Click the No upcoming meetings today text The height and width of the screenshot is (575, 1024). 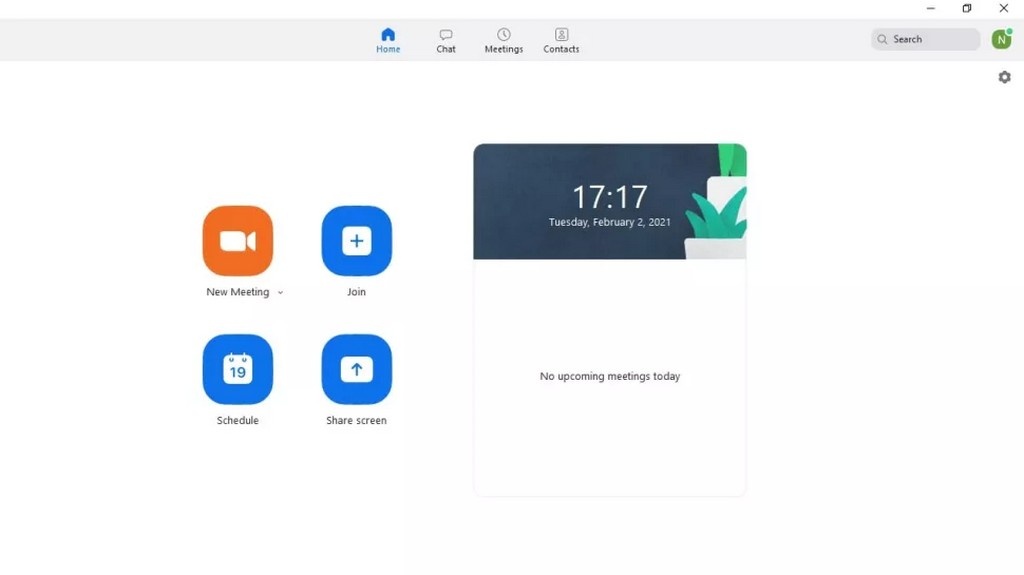pos(610,376)
